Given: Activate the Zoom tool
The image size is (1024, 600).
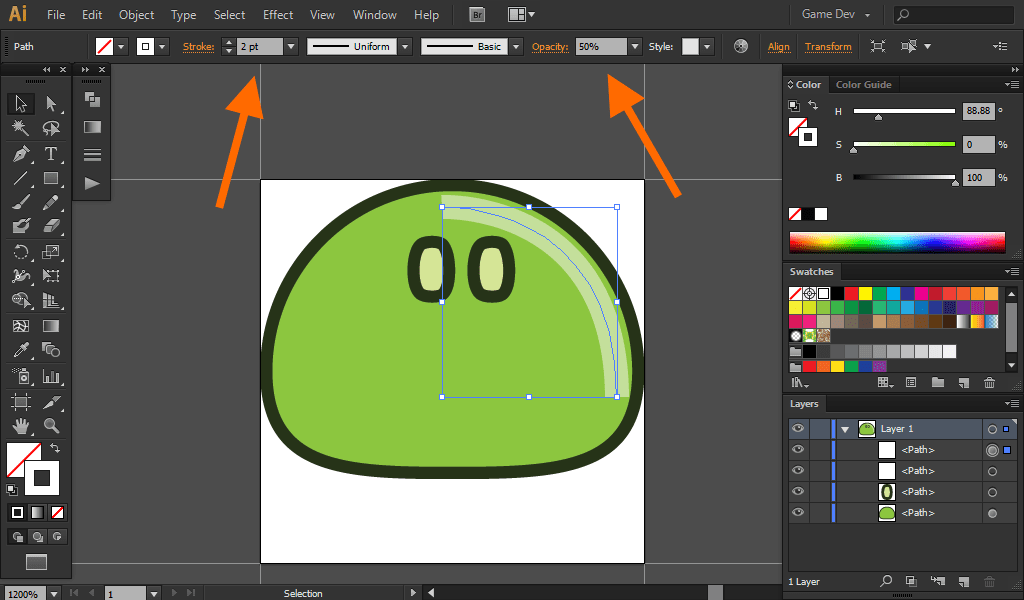Looking at the screenshot, I should click(51, 426).
